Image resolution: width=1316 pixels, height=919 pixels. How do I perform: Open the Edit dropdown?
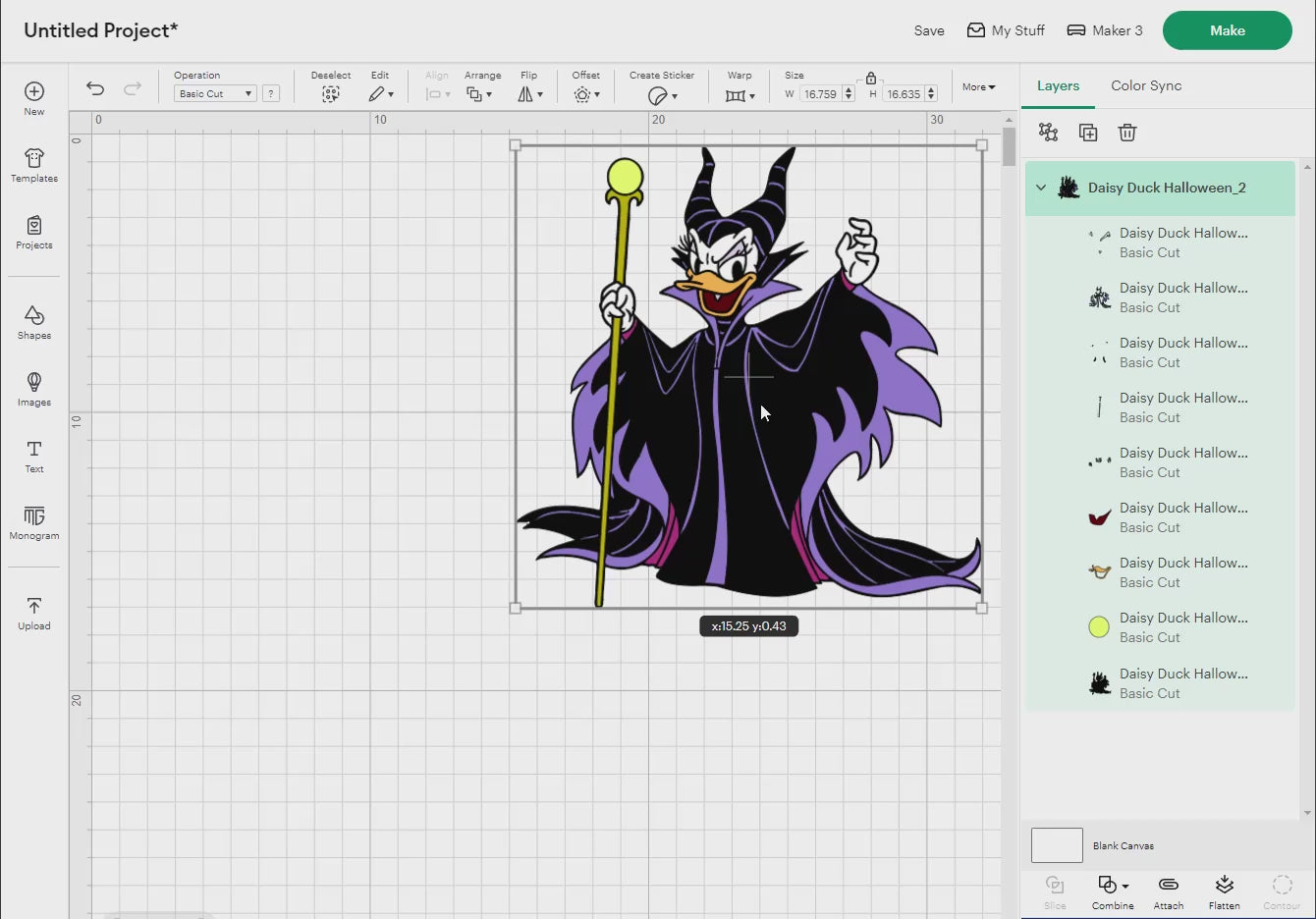pos(381,94)
